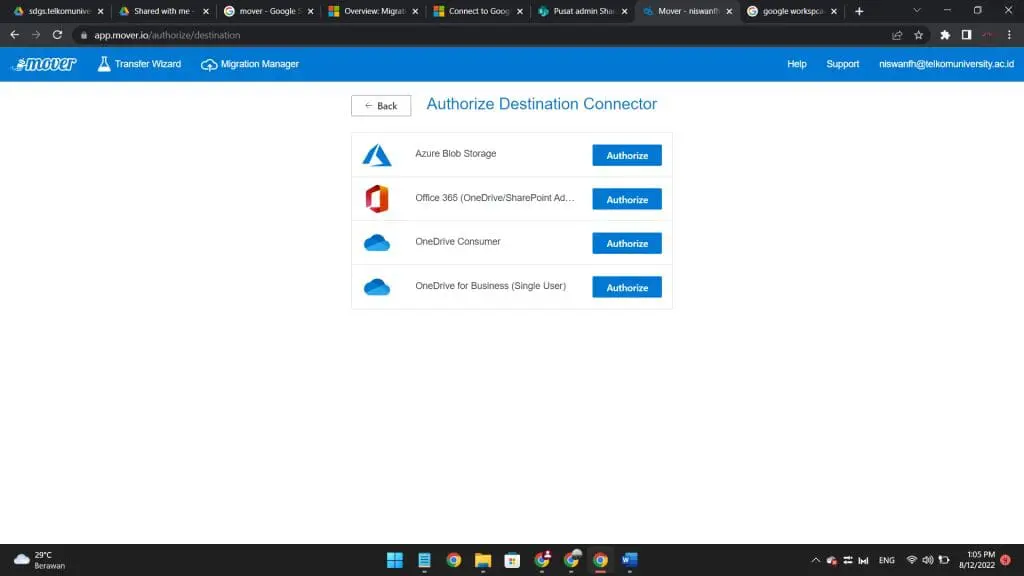The width and height of the screenshot is (1024, 576).
Task: Toggle the browser side panel
Action: coord(967,35)
